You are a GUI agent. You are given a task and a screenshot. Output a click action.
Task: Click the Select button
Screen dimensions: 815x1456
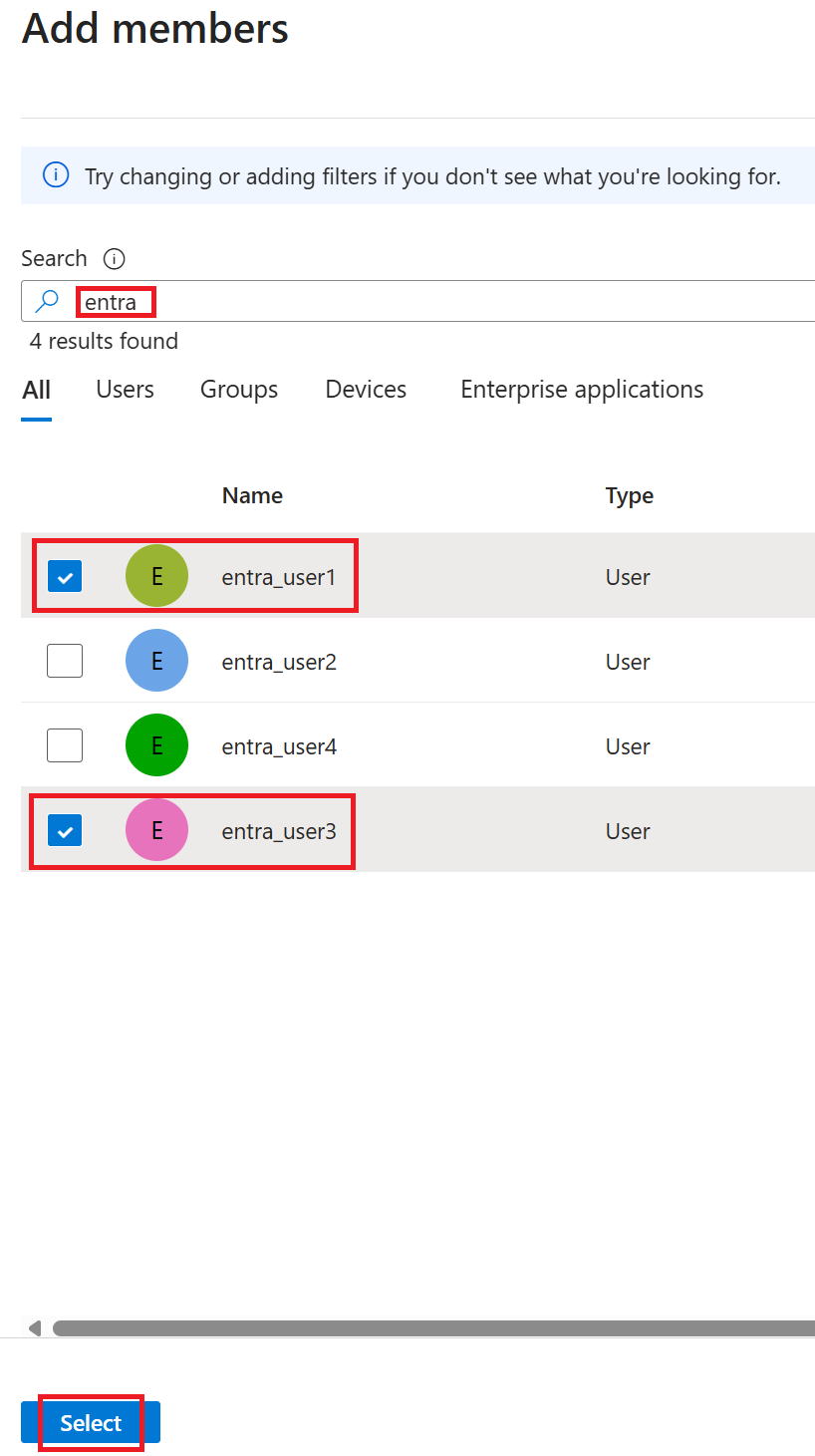(91, 1422)
